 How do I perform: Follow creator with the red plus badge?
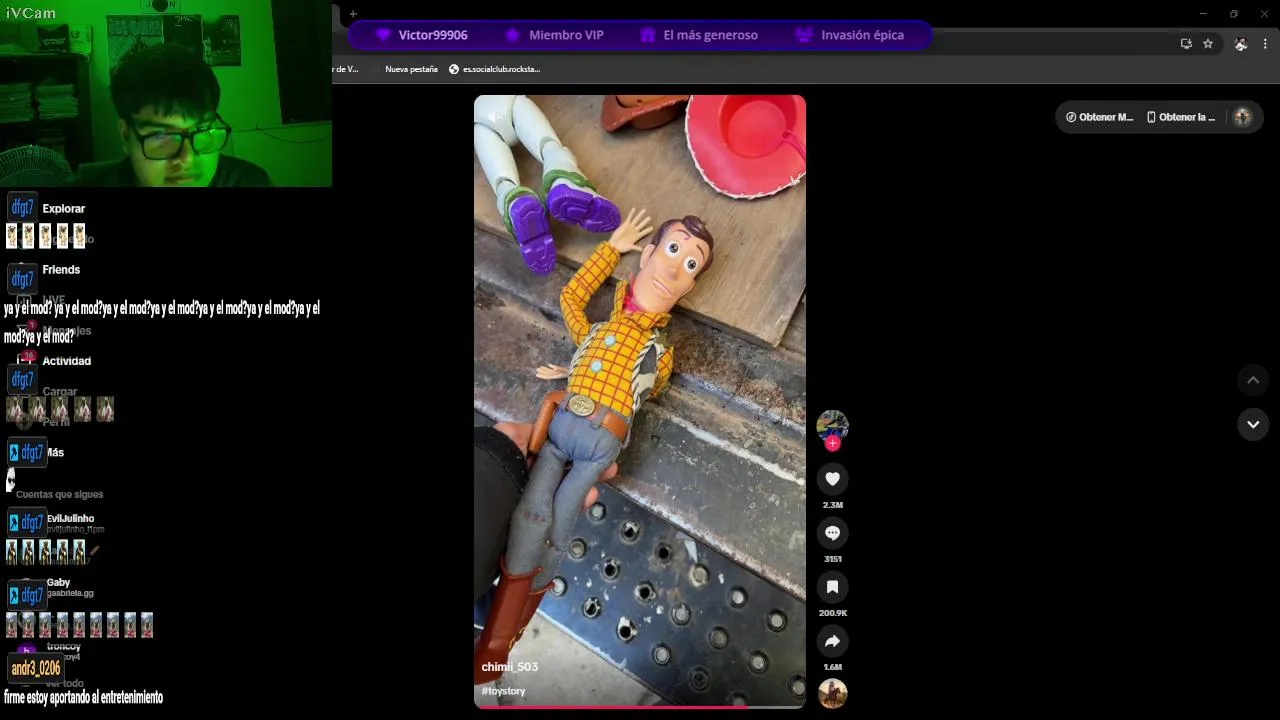tap(832, 443)
